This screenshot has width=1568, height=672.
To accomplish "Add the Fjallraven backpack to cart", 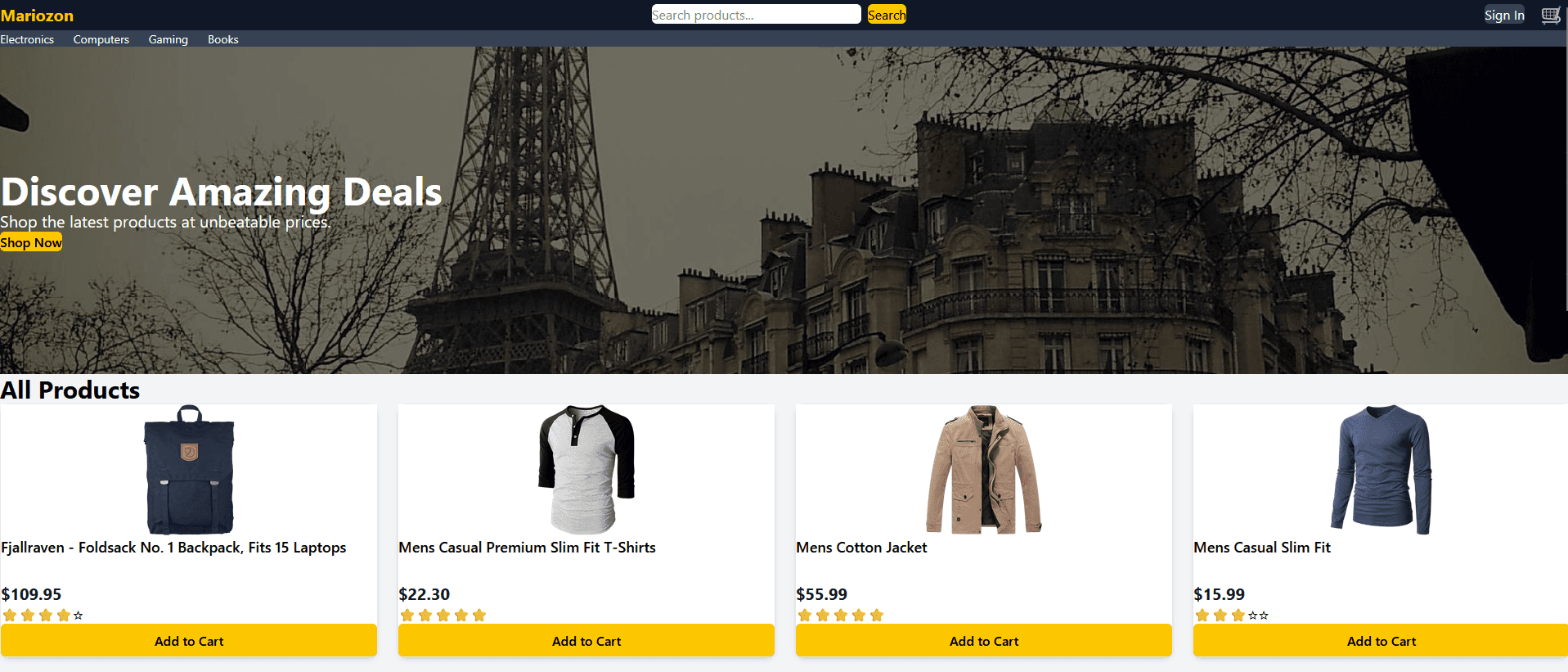I will pos(189,641).
